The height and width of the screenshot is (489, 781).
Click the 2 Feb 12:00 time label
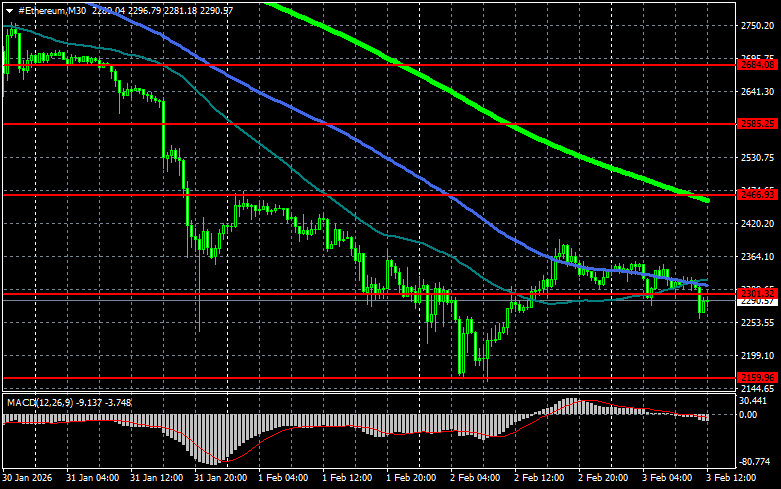coord(539,478)
